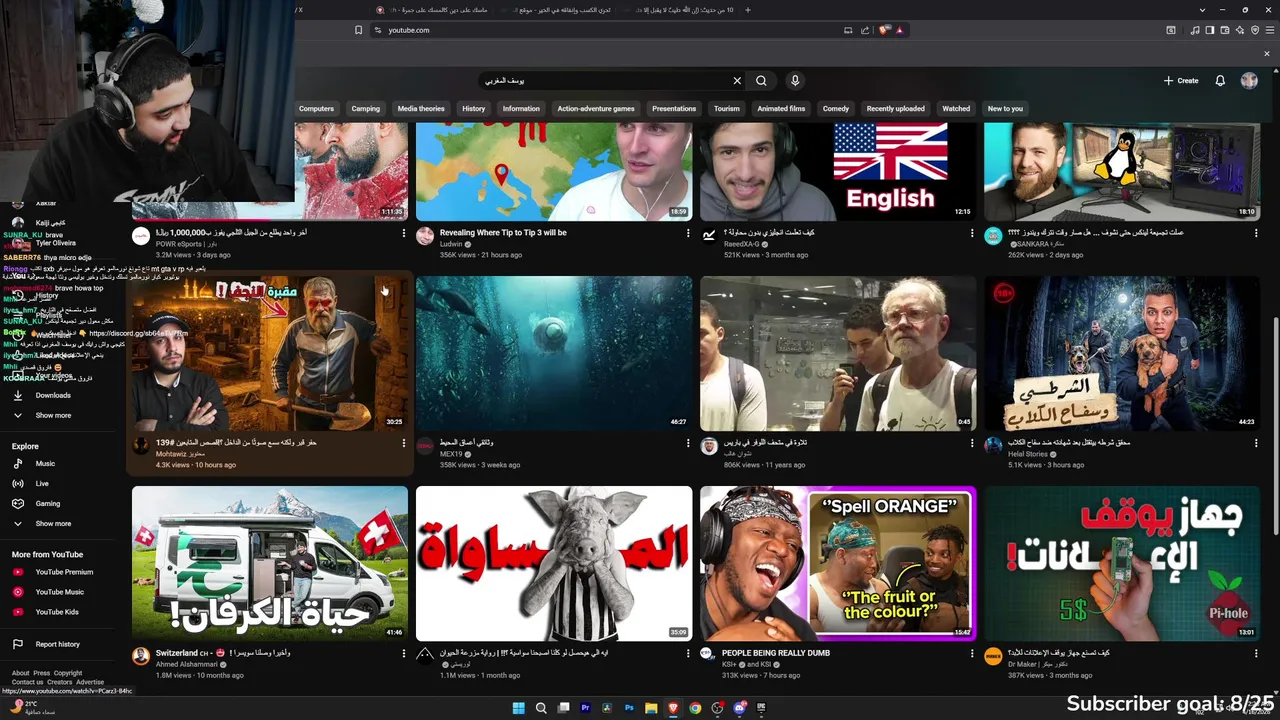The width and height of the screenshot is (1280, 720).
Task: Open the underwater ocean video thumbnail
Action: click(554, 353)
